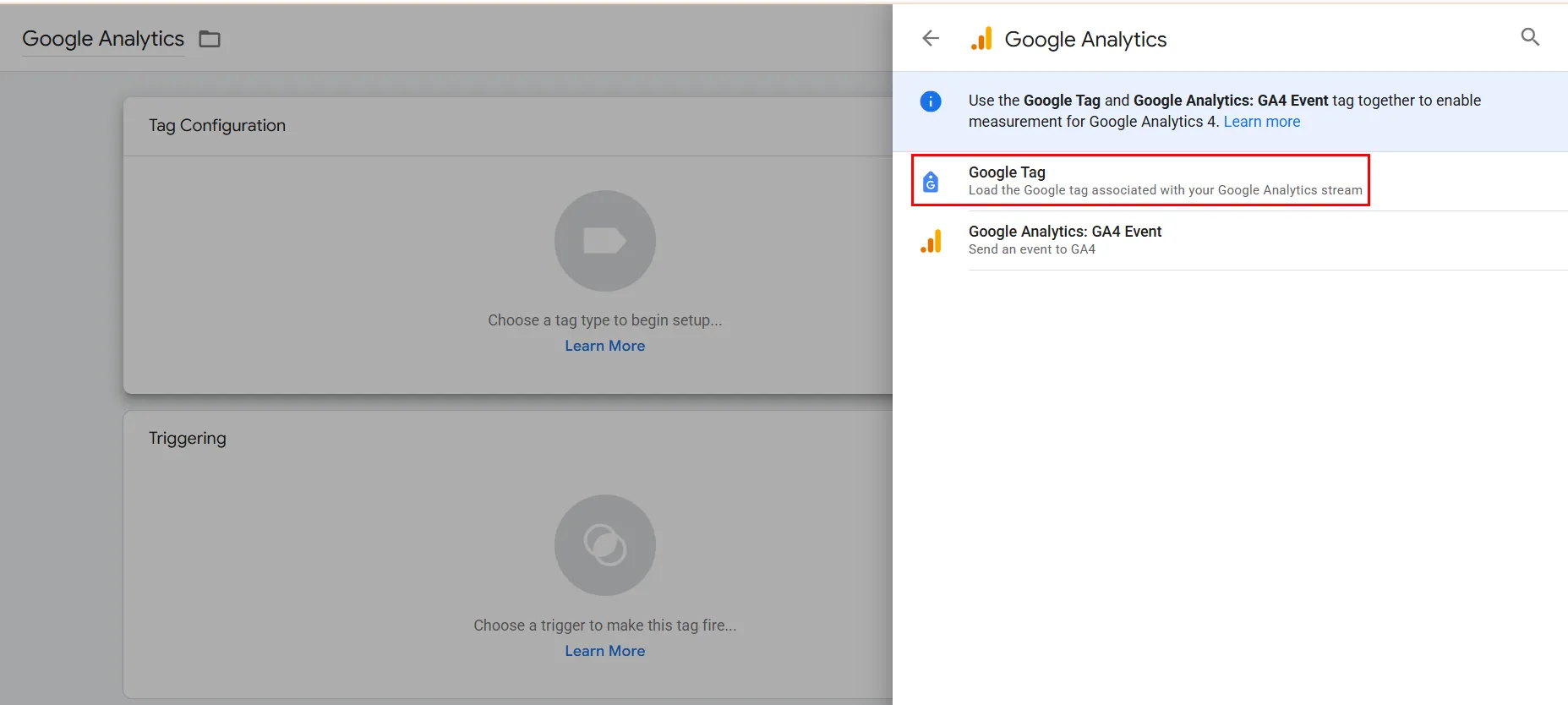
Task: Click 'Choose a tag type to begin setup' text
Action: tap(604, 320)
